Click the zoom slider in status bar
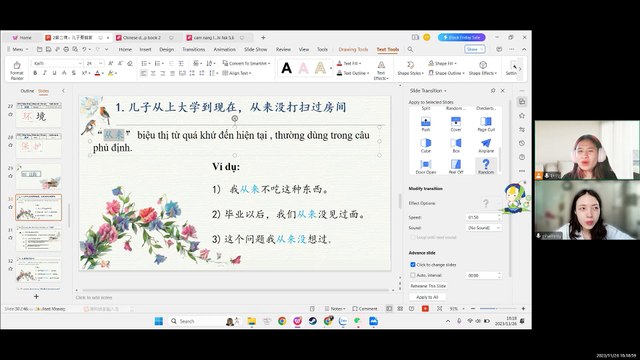 coord(498,309)
